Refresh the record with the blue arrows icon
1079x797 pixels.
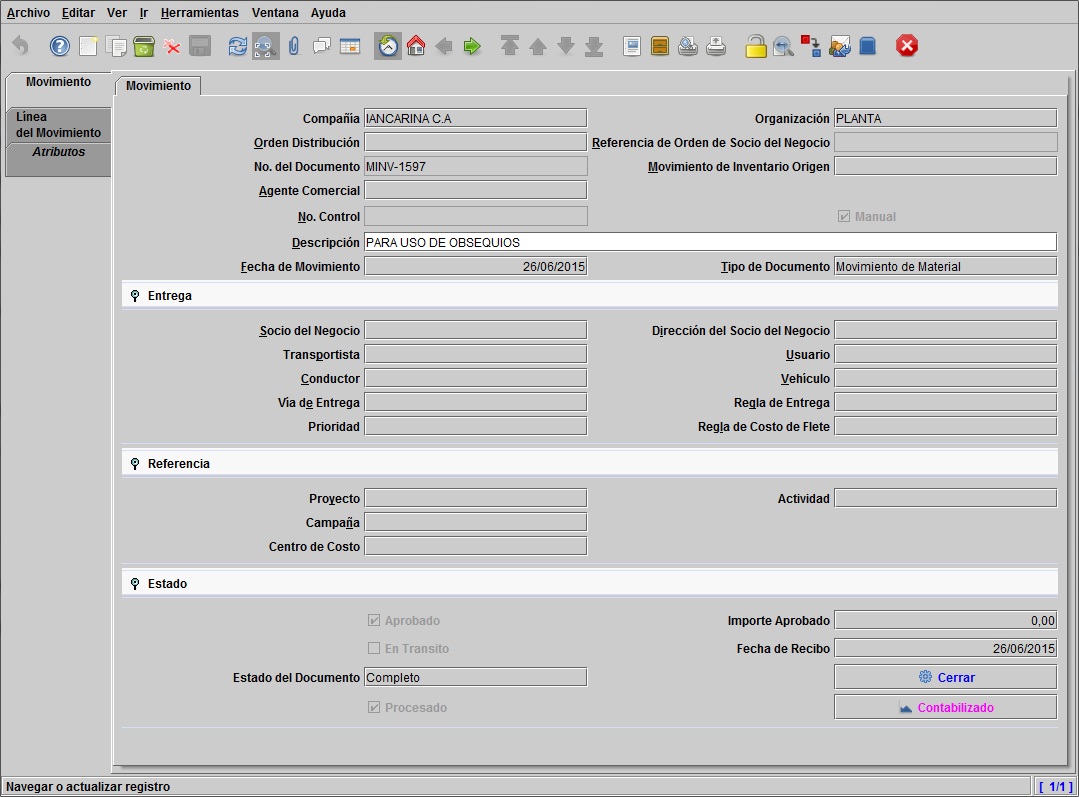tap(237, 46)
